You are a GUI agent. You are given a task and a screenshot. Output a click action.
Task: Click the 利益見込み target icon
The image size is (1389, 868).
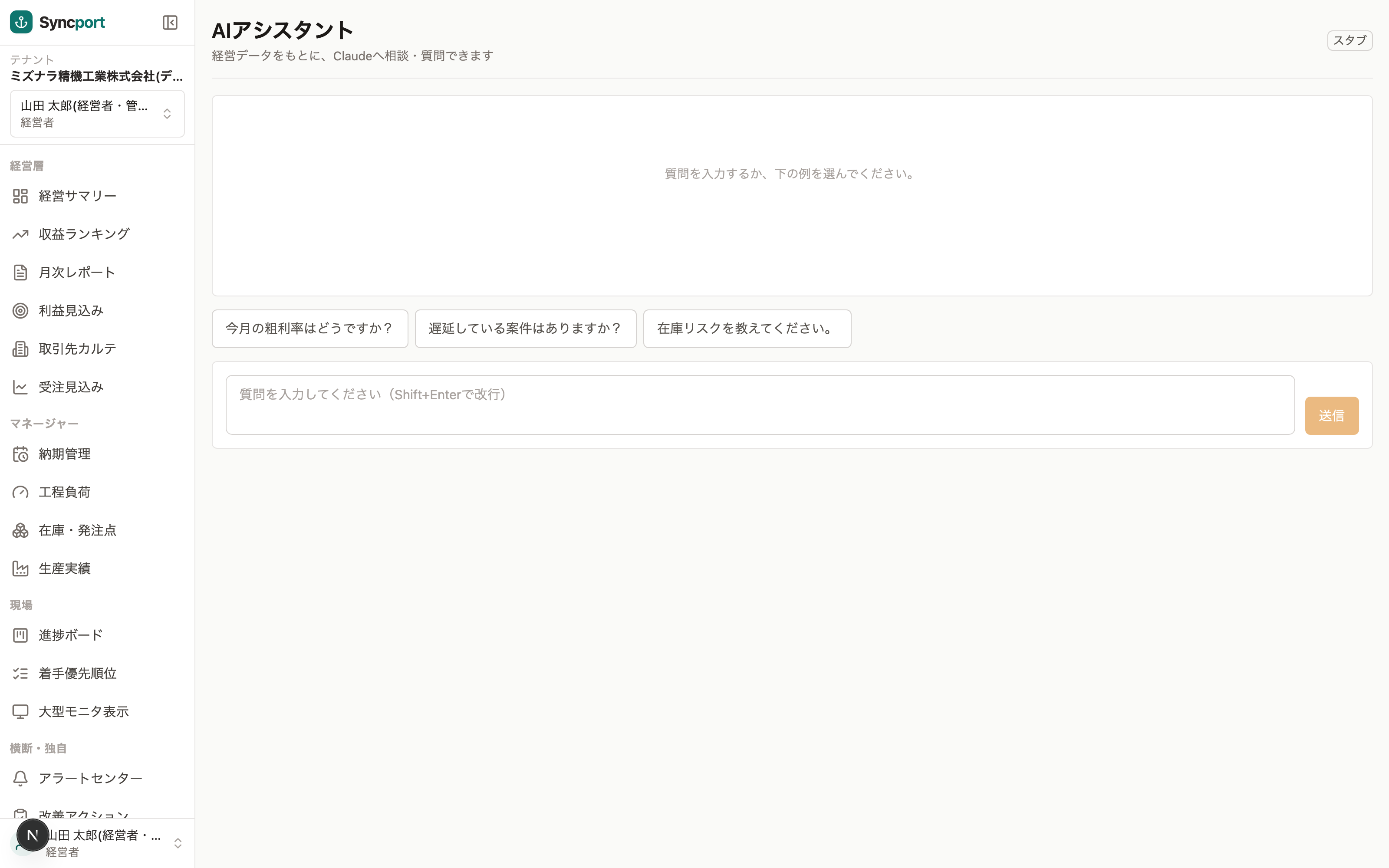20,311
